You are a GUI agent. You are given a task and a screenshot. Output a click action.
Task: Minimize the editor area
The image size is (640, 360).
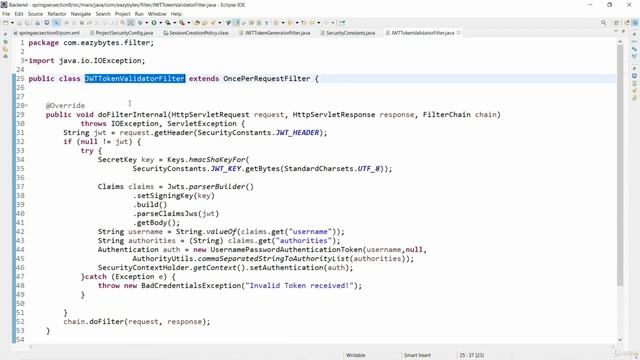point(616,31)
